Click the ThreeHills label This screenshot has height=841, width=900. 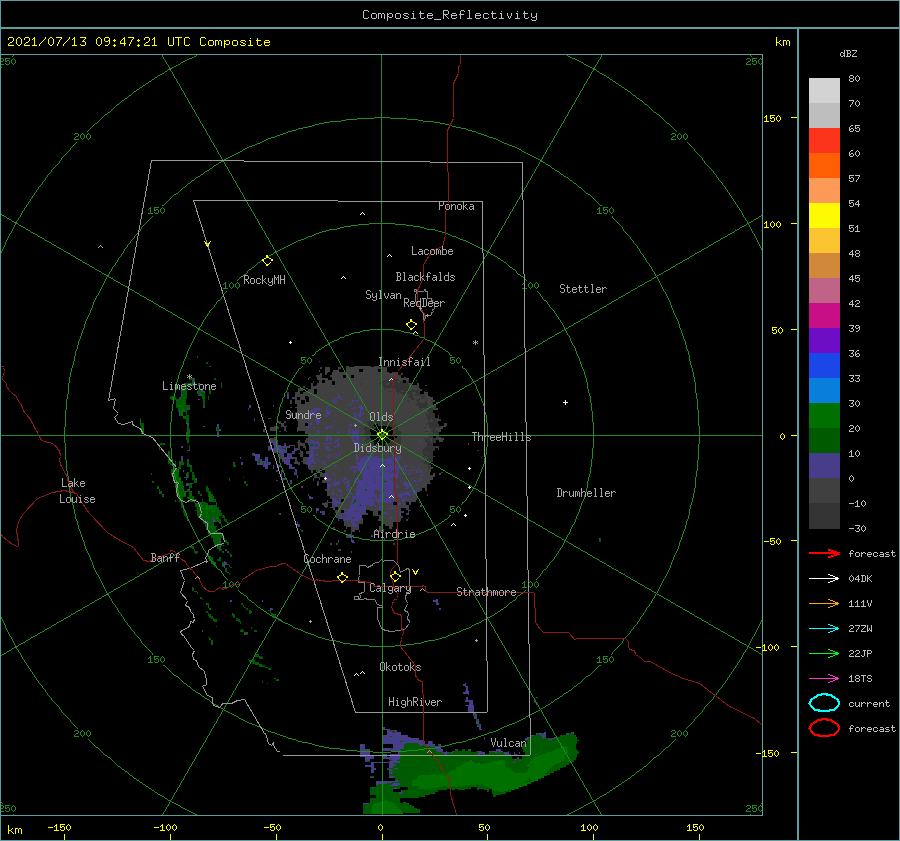pyautogui.click(x=501, y=437)
